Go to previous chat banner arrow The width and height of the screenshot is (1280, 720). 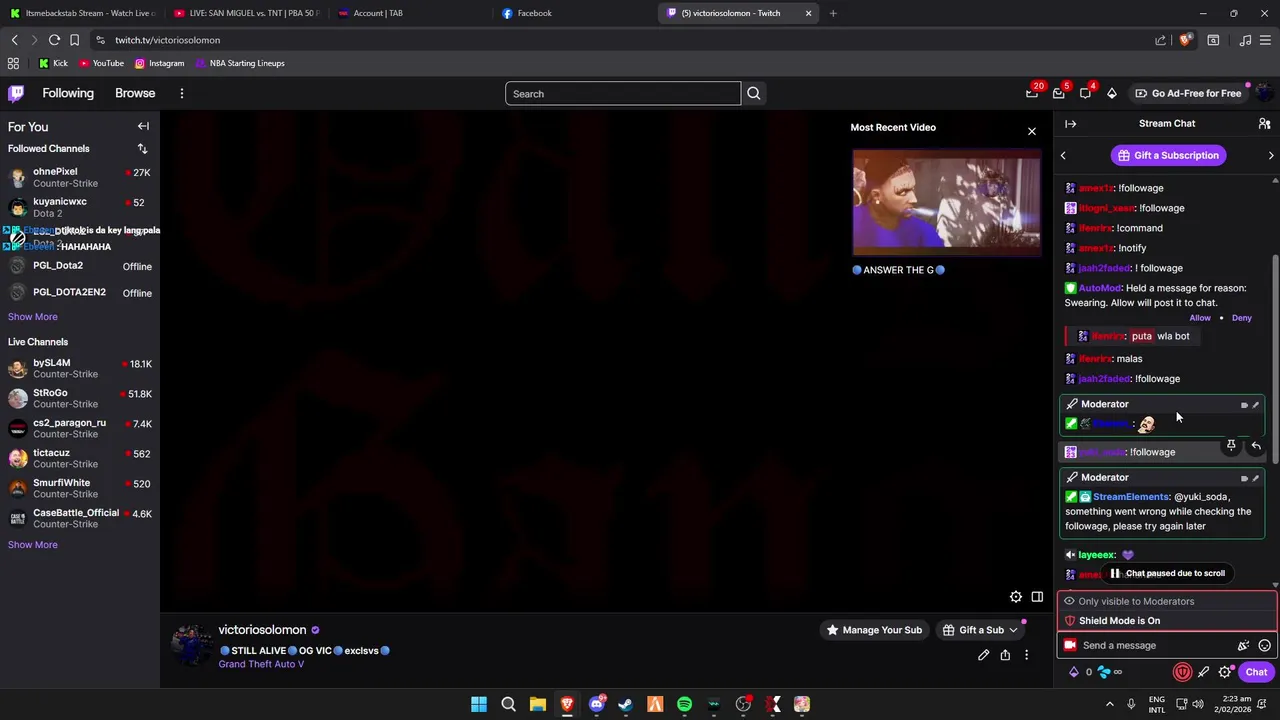pos(1063,156)
